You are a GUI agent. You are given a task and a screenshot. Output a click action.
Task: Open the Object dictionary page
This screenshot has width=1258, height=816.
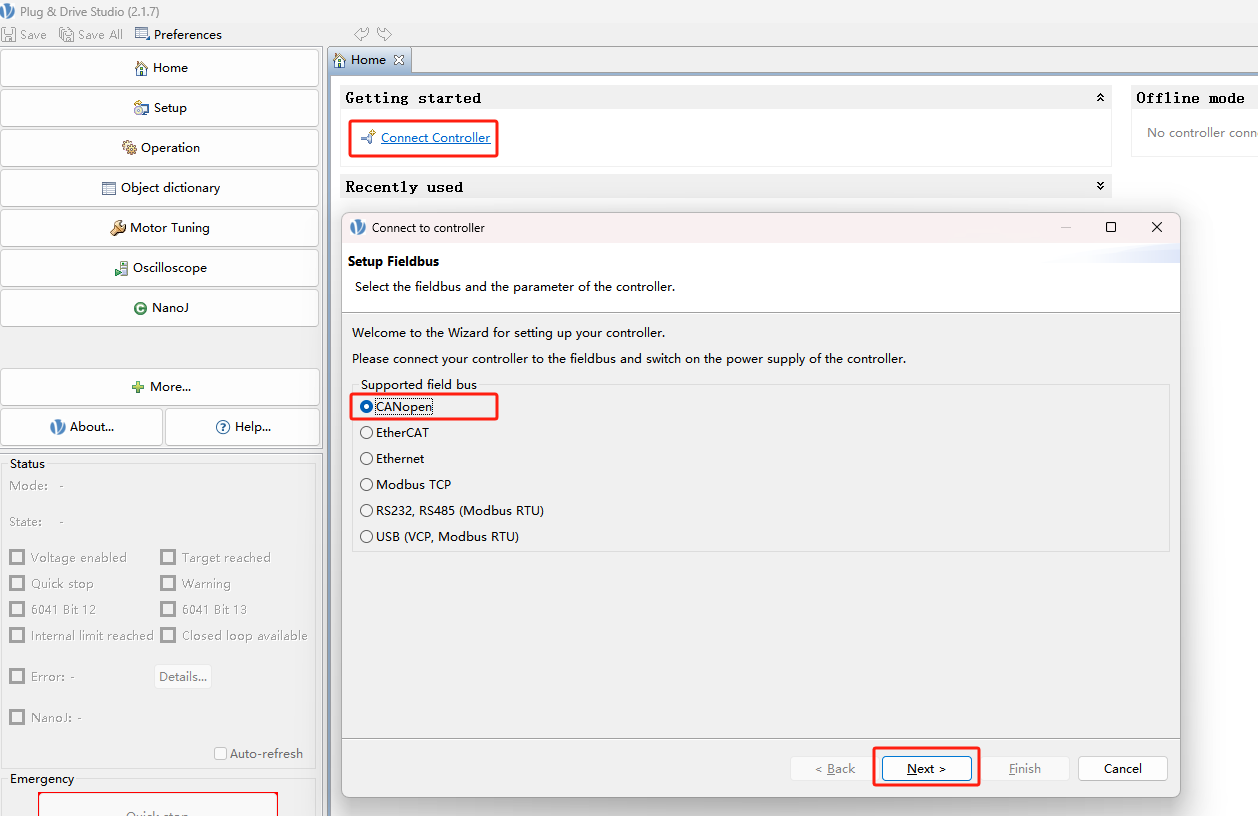pyautogui.click(x=160, y=188)
